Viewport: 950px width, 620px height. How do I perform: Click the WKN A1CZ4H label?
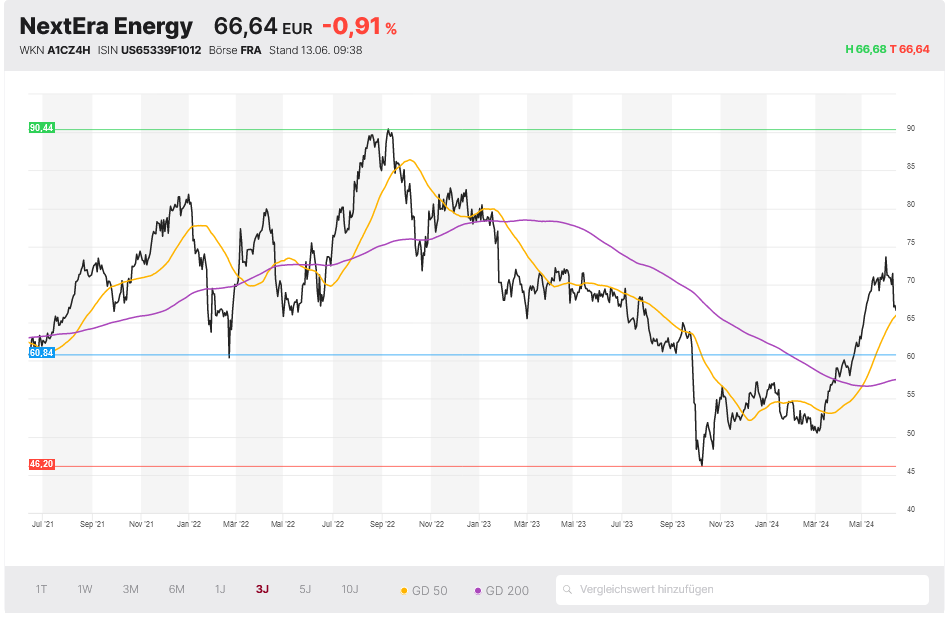55,50
